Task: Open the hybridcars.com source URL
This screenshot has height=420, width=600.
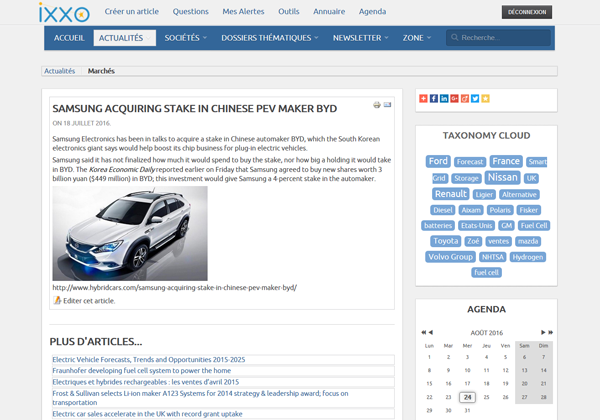Action: click(174, 287)
